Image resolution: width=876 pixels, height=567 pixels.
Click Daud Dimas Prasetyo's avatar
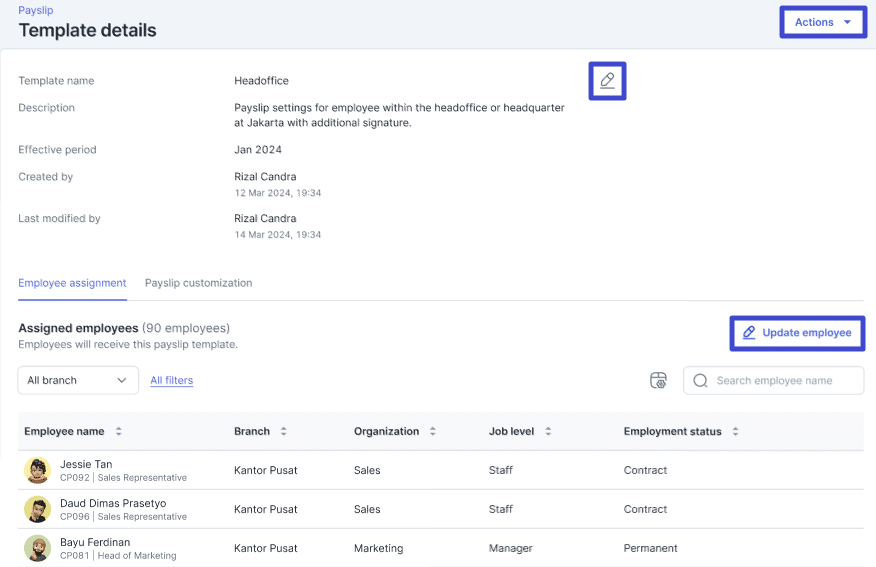click(37, 509)
